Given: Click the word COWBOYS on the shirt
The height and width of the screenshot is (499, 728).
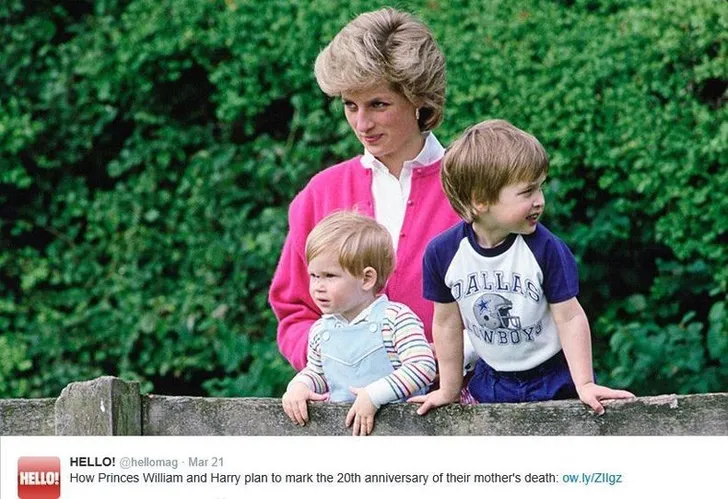Looking at the screenshot, I should pos(503,333).
